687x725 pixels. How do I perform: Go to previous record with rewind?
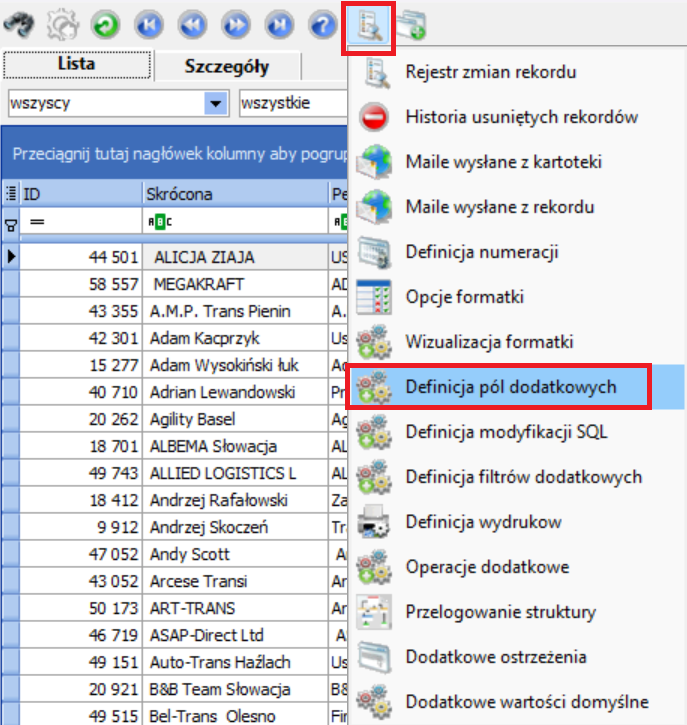click(192, 25)
